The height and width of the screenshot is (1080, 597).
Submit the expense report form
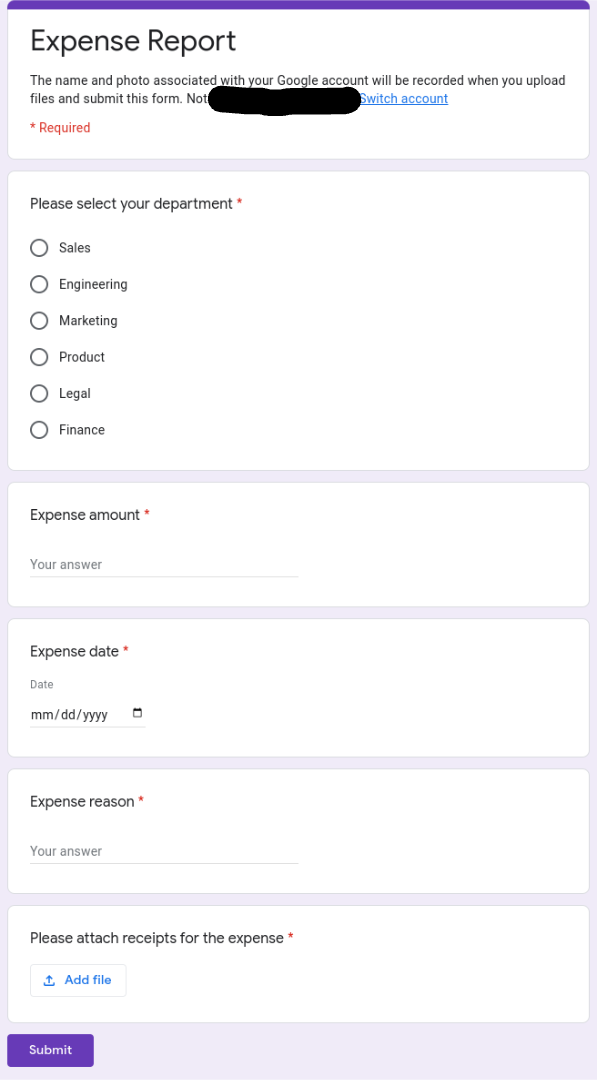click(50, 1050)
